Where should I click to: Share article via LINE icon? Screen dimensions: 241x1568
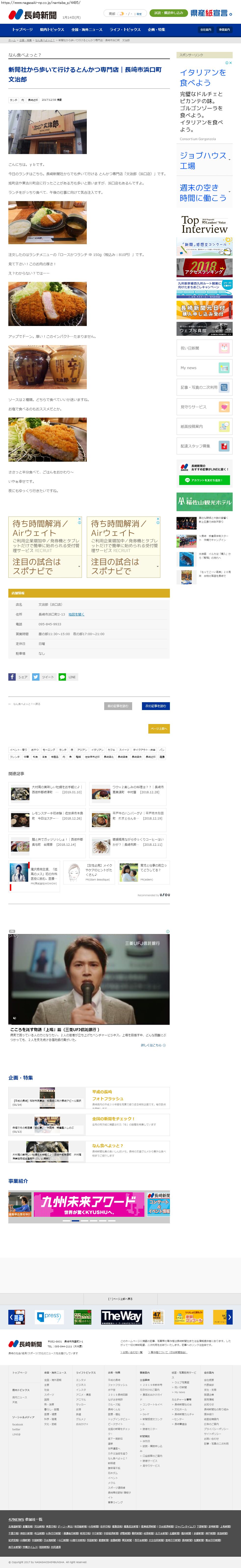click(68, 677)
